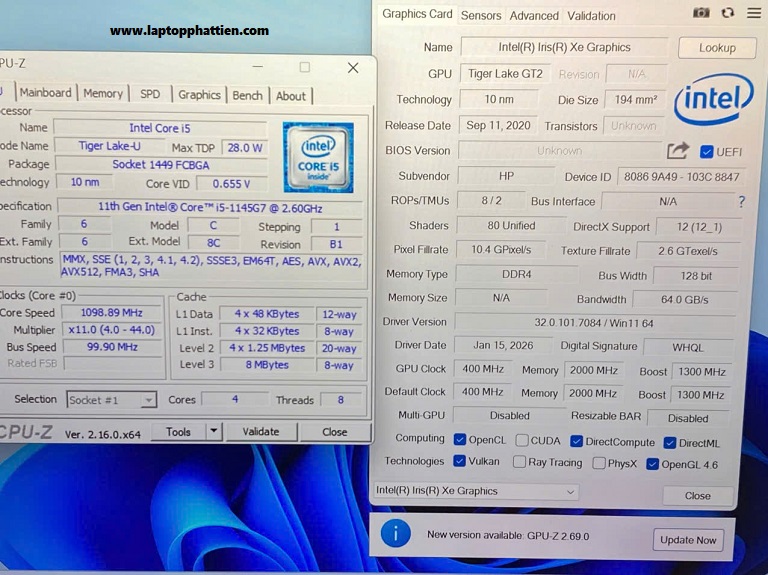The width and height of the screenshot is (768, 575).
Task: Toggle the Vulkan checkbox
Action: (459, 461)
